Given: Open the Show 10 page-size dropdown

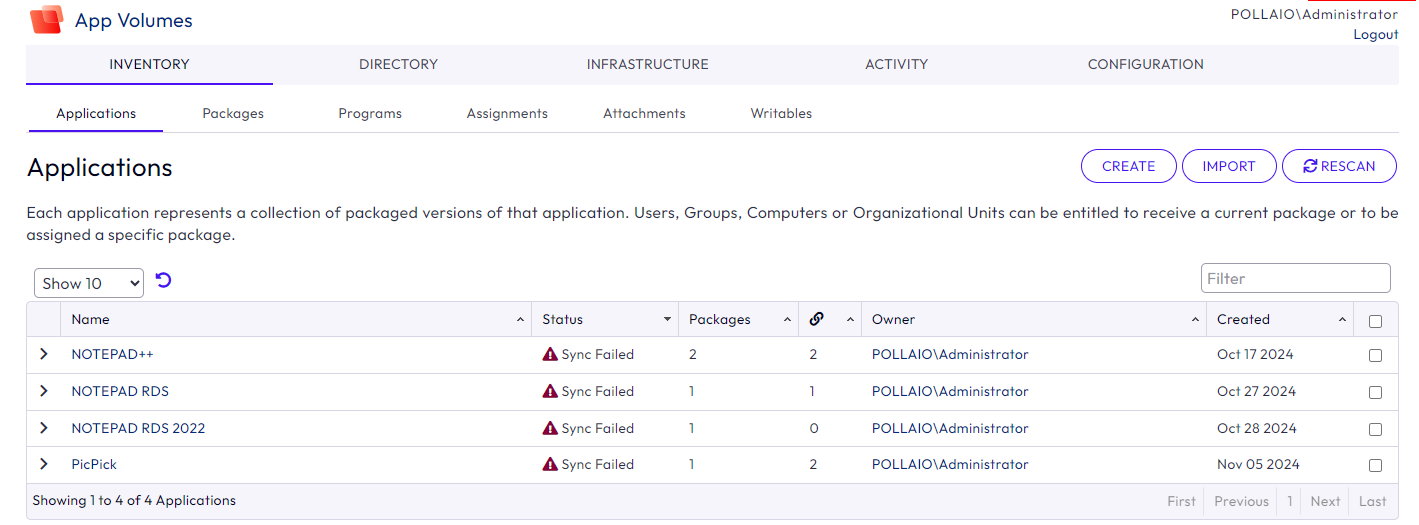Looking at the screenshot, I should point(89,283).
